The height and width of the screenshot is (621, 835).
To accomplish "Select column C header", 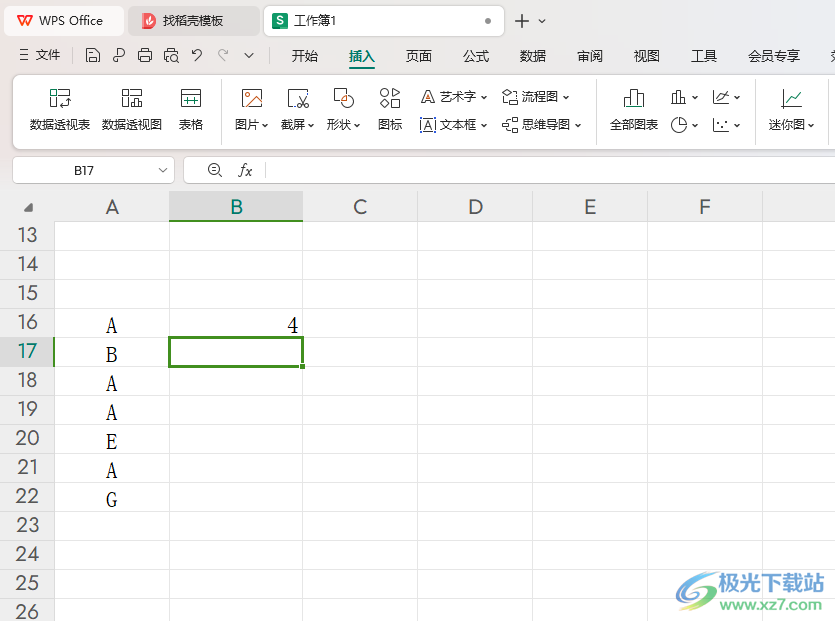I will pyautogui.click(x=360, y=207).
